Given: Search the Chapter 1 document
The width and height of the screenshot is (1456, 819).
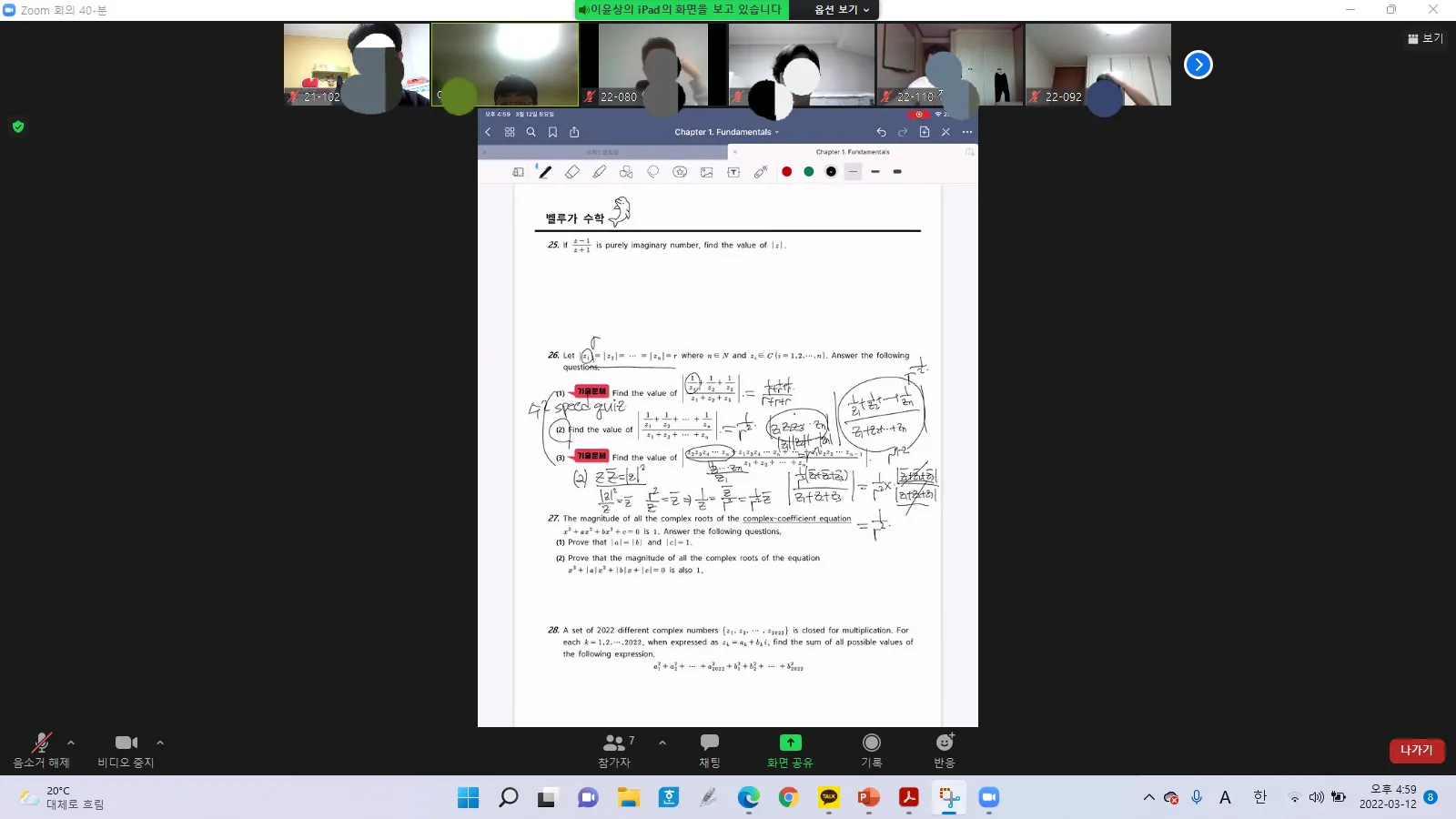Looking at the screenshot, I should point(531,132).
